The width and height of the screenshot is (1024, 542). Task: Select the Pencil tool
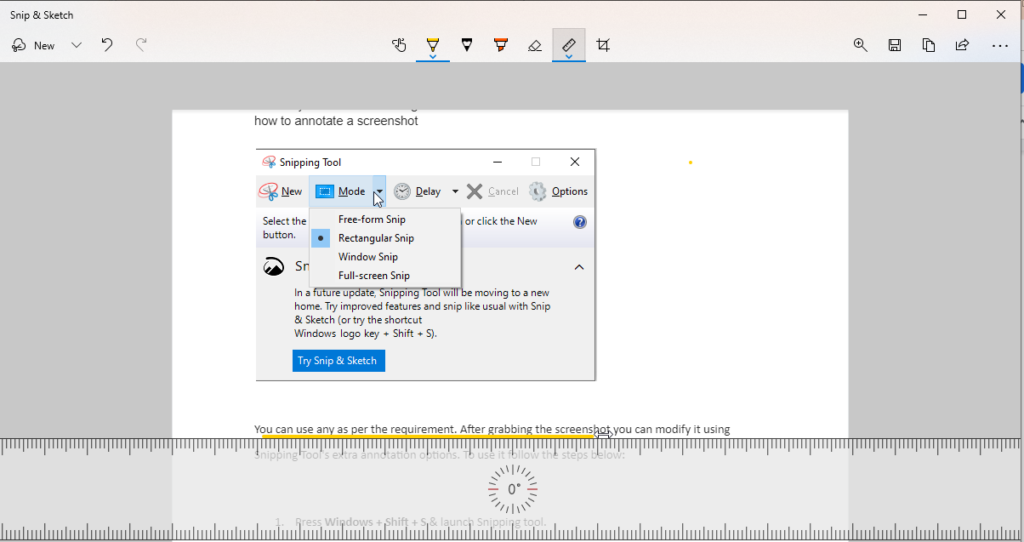point(467,45)
